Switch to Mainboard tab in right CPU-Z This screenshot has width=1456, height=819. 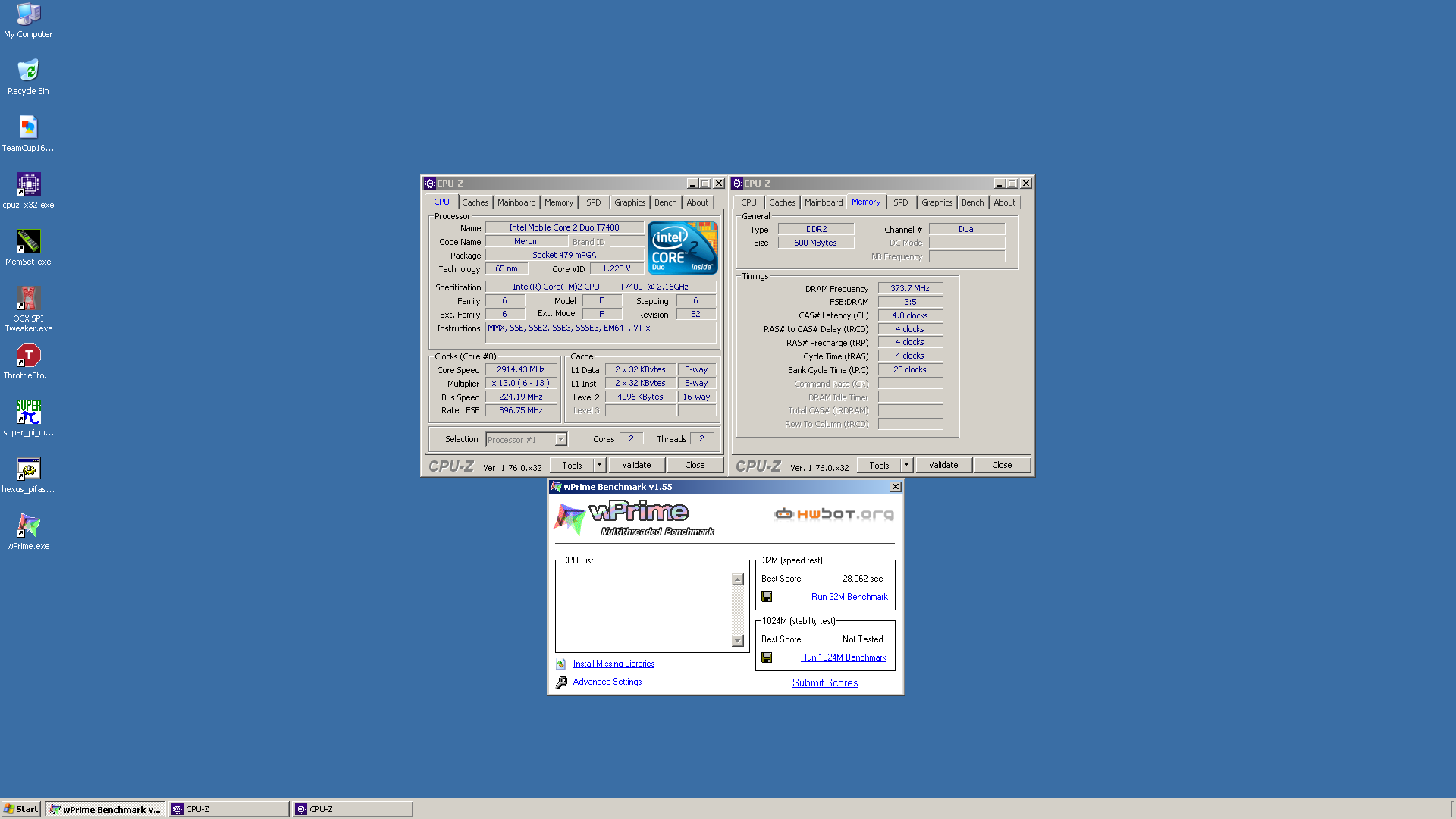click(824, 202)
